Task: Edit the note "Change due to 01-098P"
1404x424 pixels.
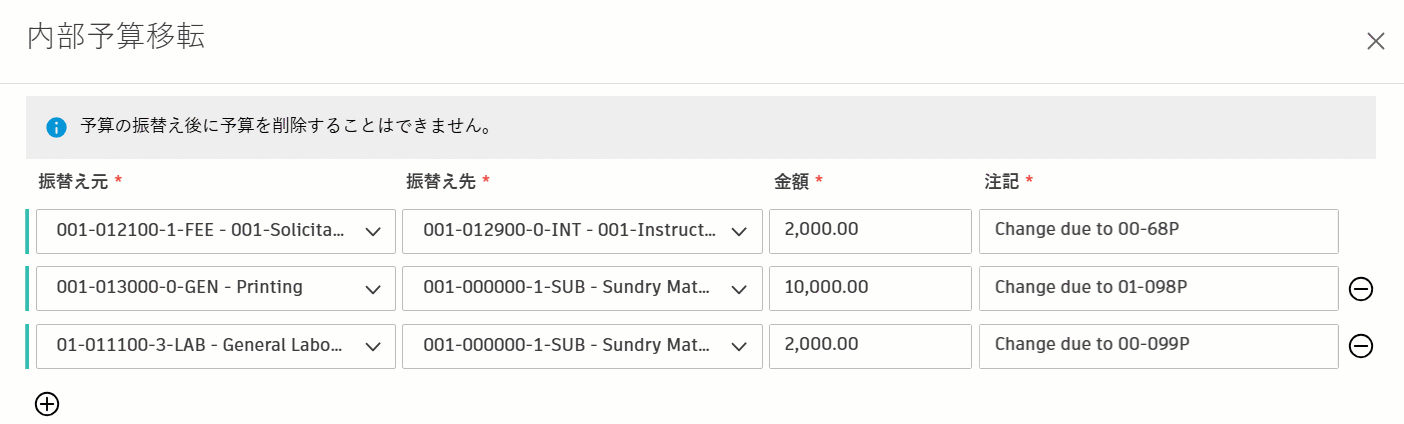Action: pyautogui.click(x=1158, y=288)
